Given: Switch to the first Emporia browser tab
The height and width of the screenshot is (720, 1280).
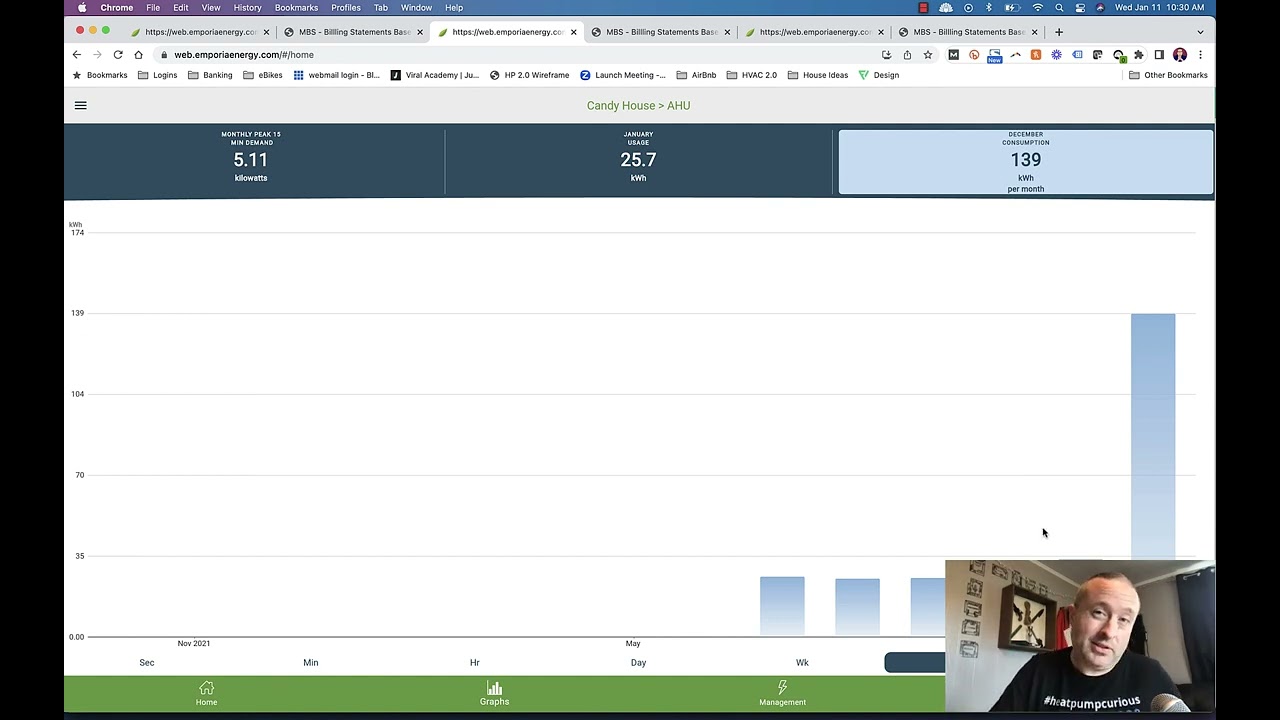Looking at the screenshot, I should (200, 32).
